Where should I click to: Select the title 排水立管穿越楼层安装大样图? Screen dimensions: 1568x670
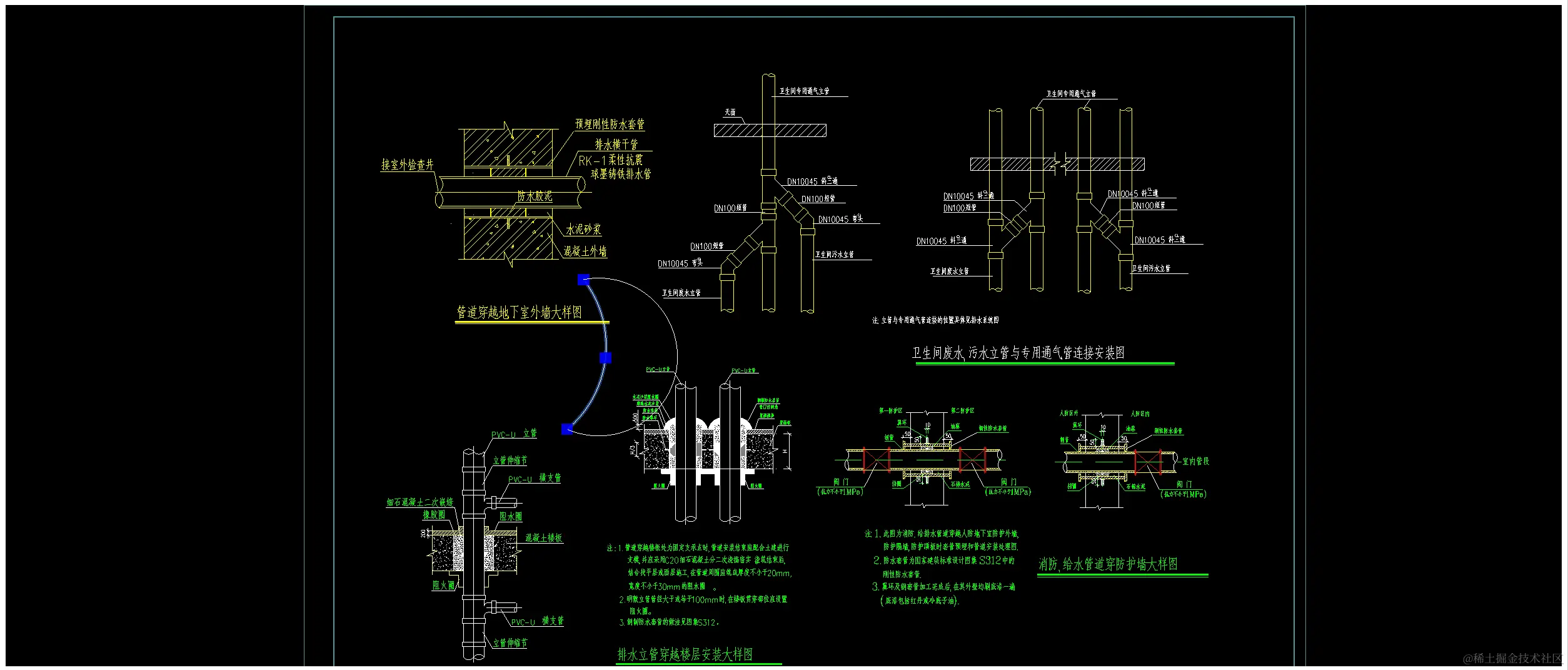(685, 654)
